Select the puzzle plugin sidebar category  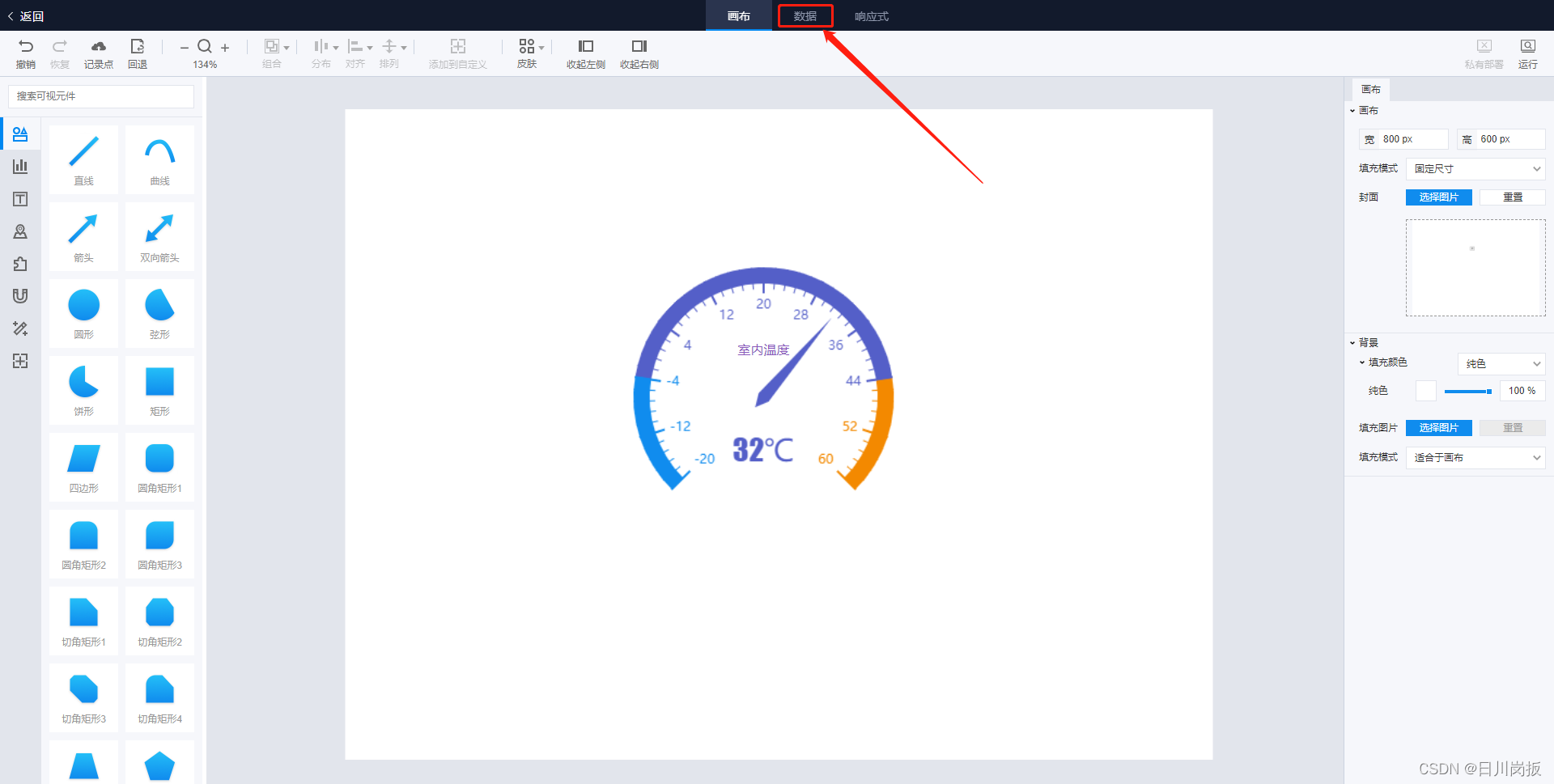click(x=20, y=264)
